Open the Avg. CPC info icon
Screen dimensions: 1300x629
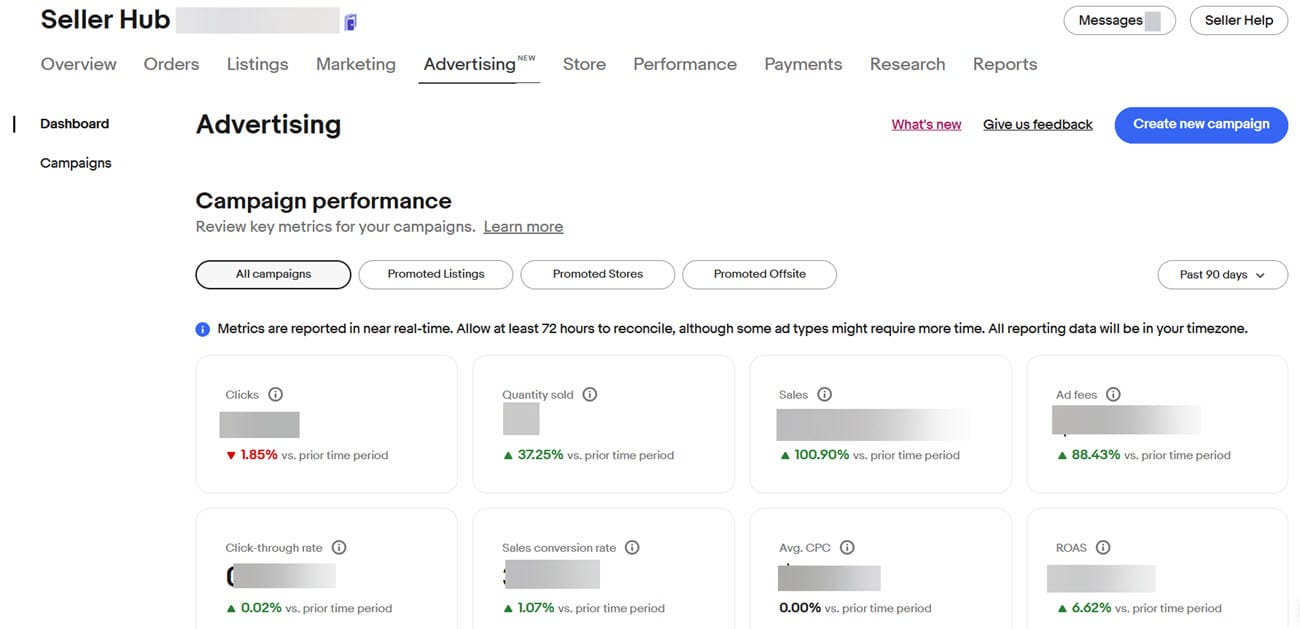[x=848, y=548]
